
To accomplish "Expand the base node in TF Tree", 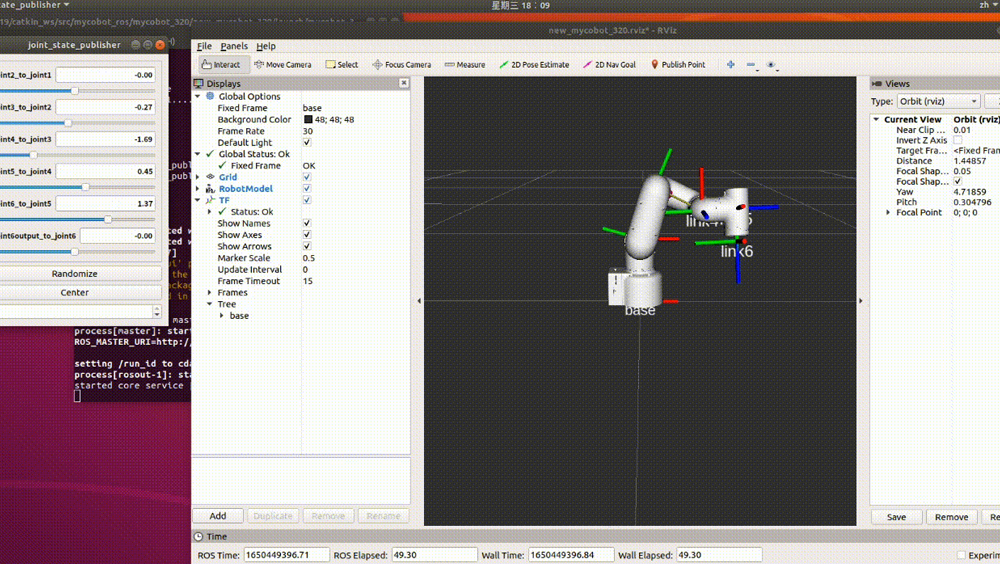I will coord(222,315).
